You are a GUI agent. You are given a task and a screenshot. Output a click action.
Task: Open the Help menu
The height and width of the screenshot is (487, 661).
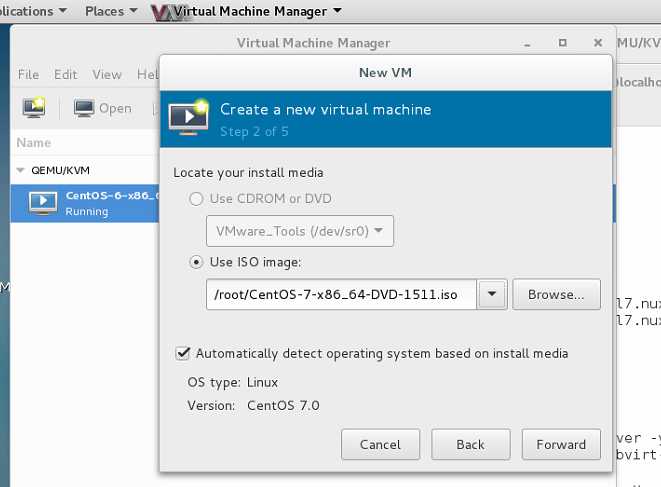(x=148, y=75)
